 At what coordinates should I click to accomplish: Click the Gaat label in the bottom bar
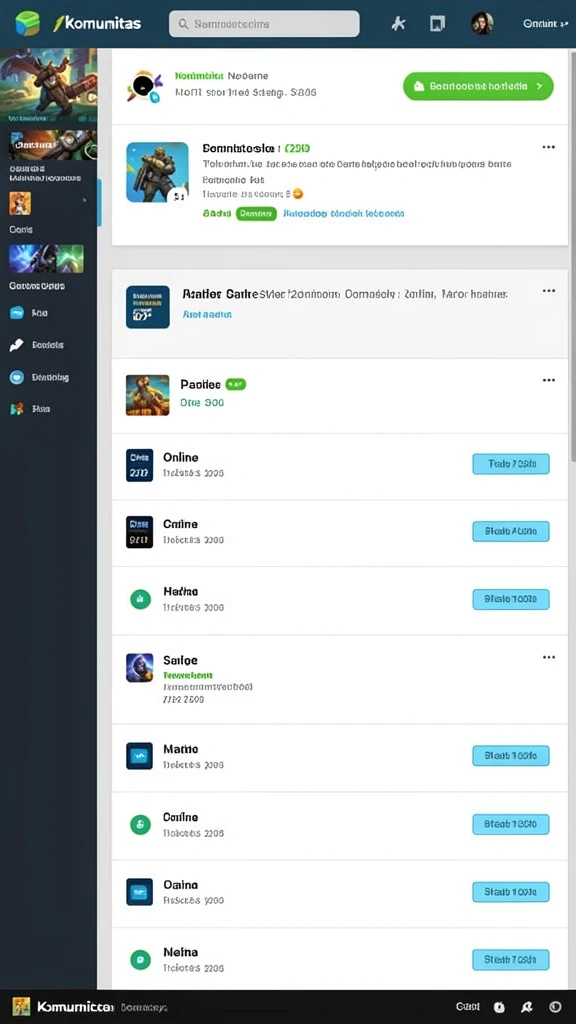[x=468, y=1007]
